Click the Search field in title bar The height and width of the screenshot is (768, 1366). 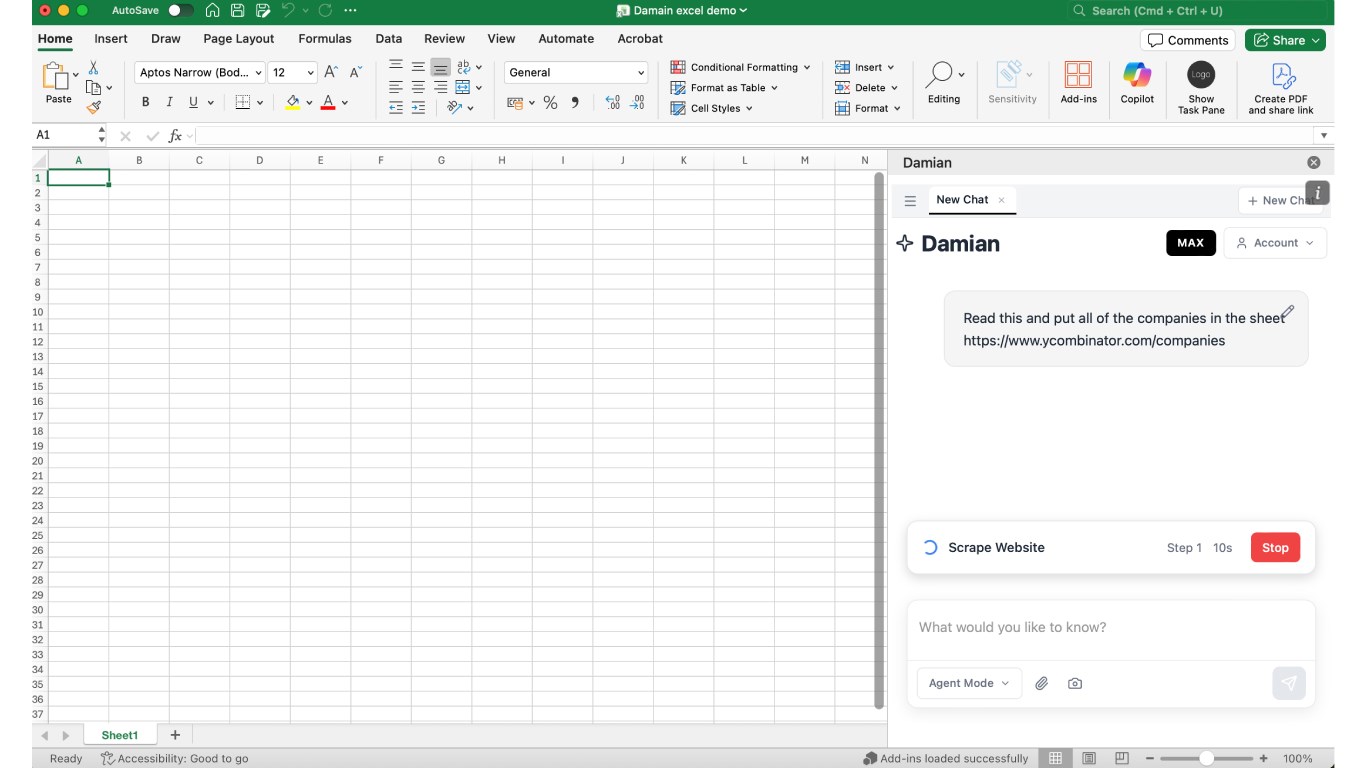[1199, 11]
